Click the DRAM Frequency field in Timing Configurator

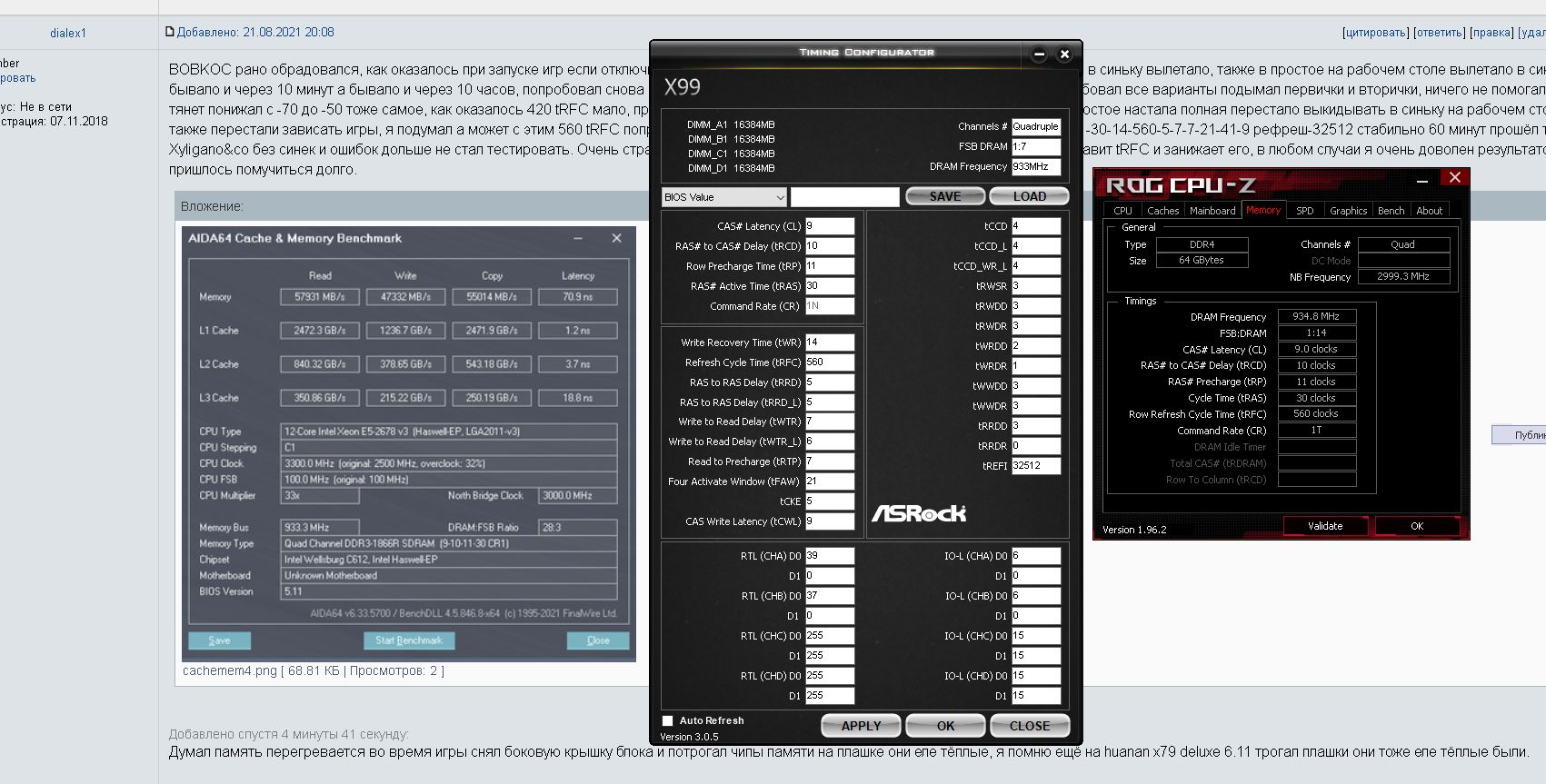[1036, 167]
